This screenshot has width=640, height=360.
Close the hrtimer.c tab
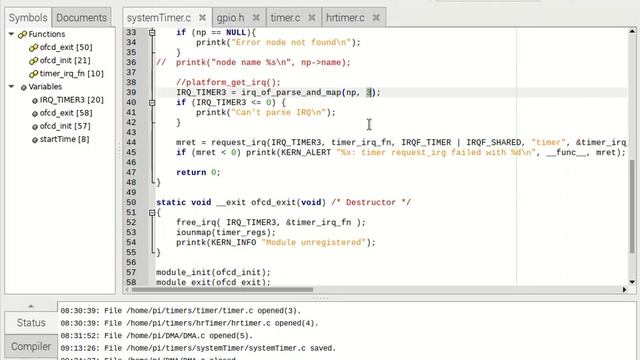click(x=376, y=18)
